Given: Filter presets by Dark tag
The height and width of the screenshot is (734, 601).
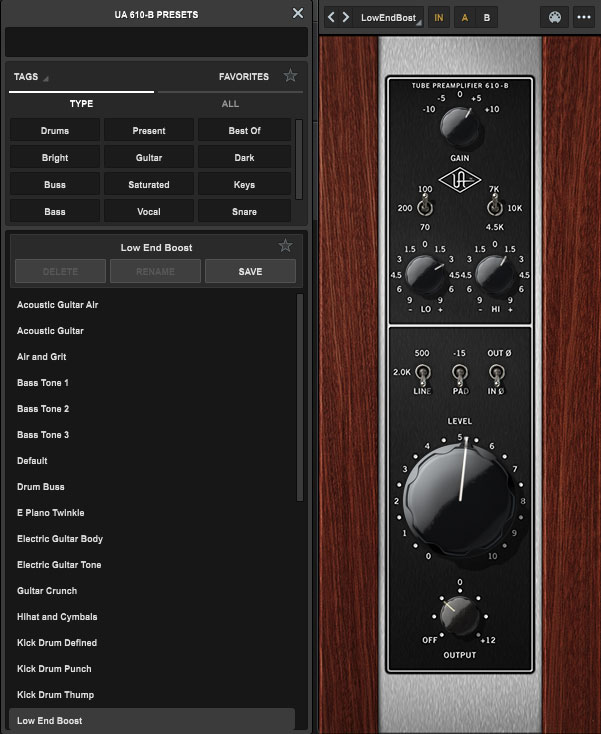Looking at the screenshot, I should pyautogui.click(x=244, y=158).
